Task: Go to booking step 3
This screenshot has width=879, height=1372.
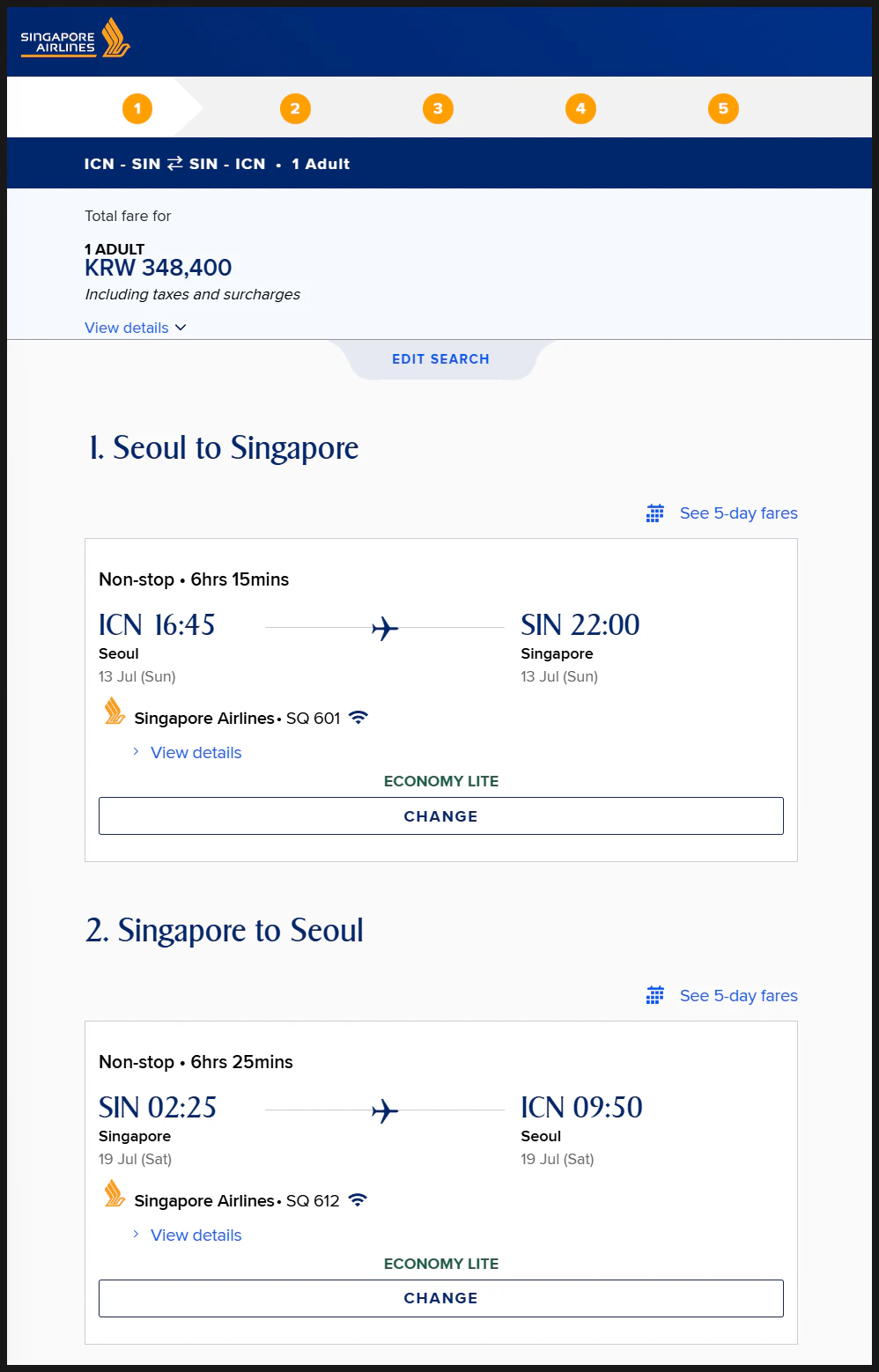Action: pos(438,108)
